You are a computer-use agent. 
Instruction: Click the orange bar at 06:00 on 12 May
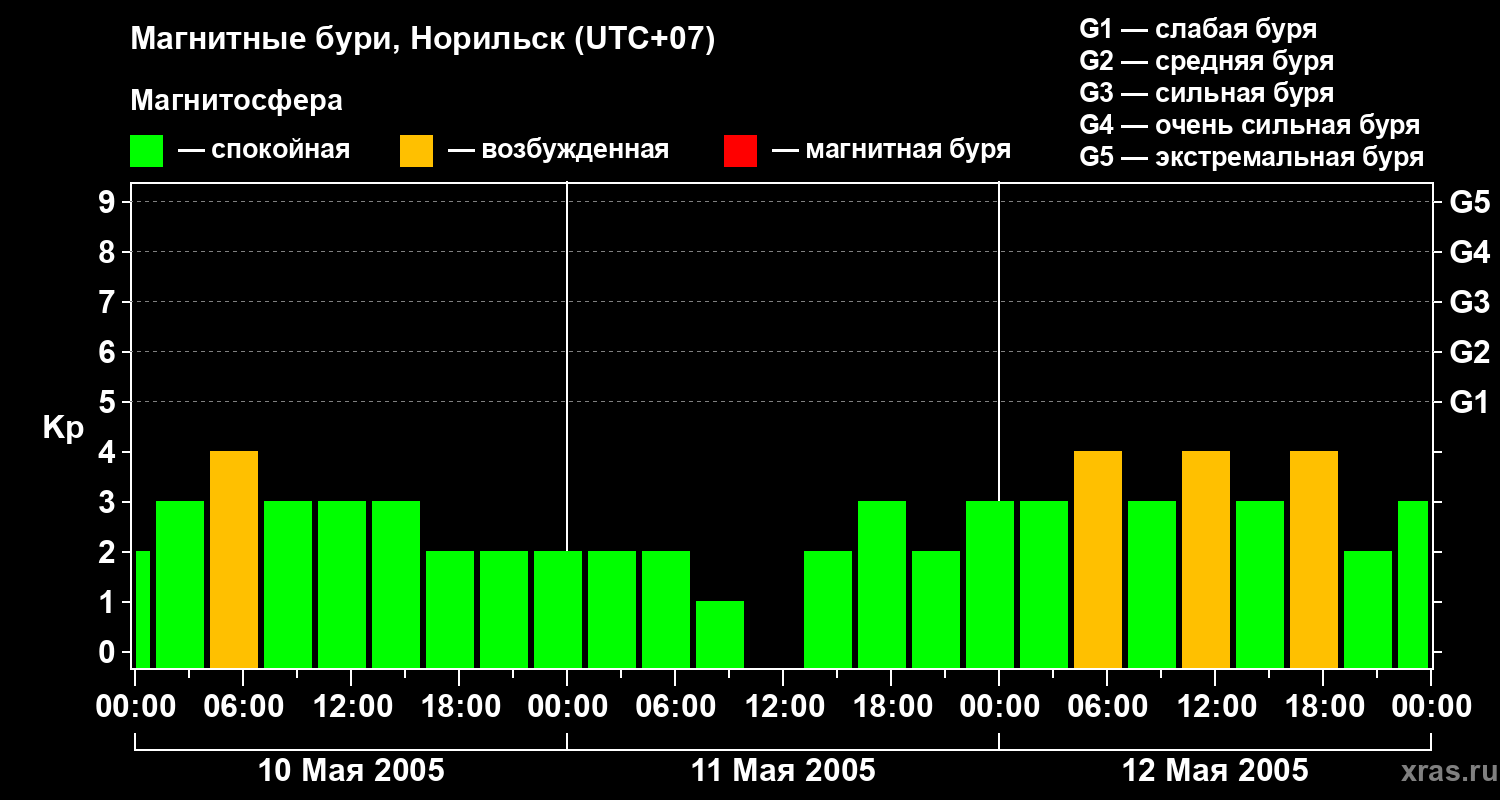(1098, 559)
